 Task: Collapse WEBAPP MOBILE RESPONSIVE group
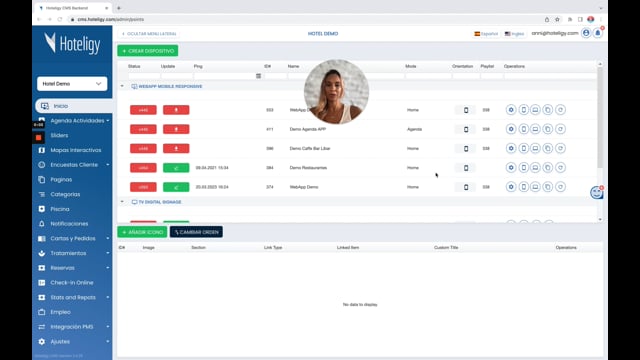click(x=122, y=86)
